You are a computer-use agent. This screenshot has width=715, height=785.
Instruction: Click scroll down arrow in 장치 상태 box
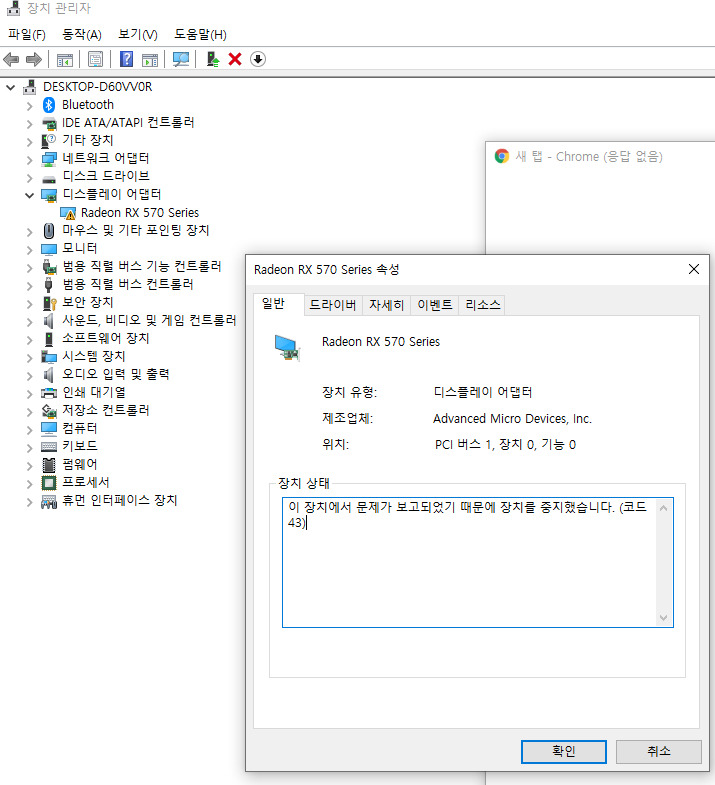point(663,617)
